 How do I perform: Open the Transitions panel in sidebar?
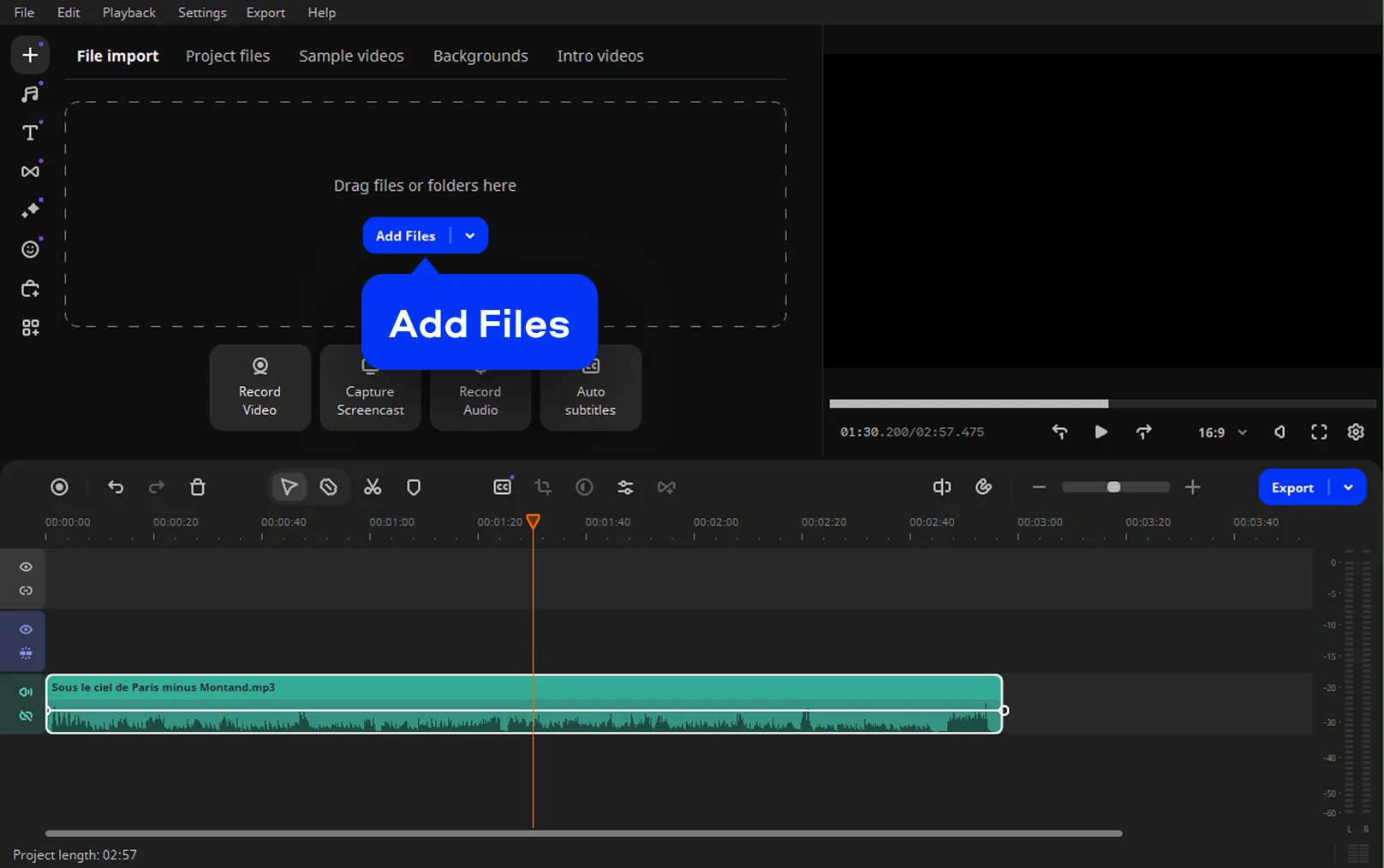(x=30, y=171)
